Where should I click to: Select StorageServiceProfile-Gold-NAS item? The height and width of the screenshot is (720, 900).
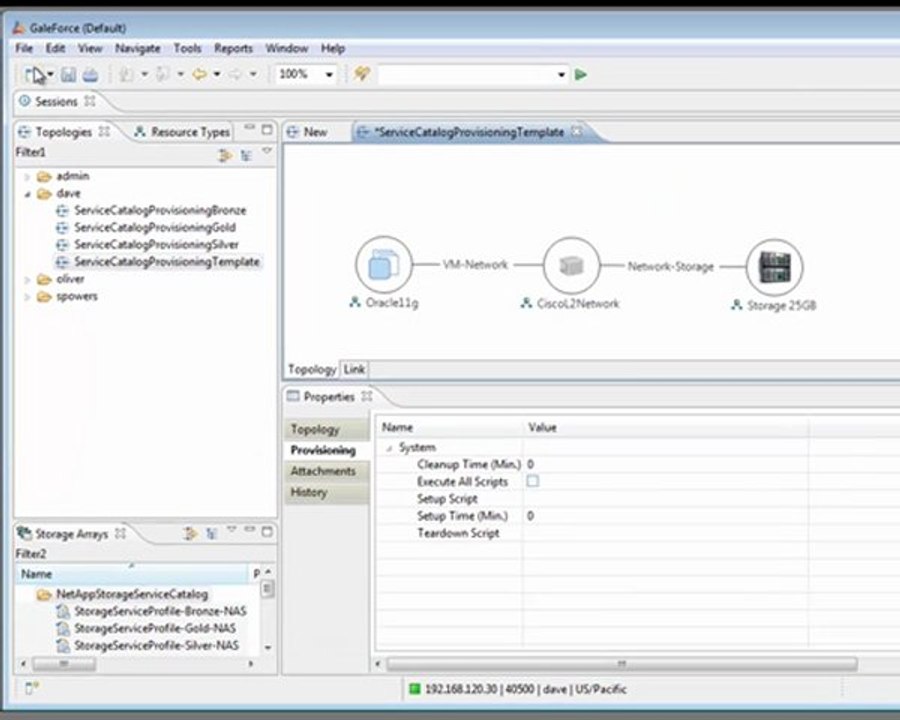click(155, 628)
